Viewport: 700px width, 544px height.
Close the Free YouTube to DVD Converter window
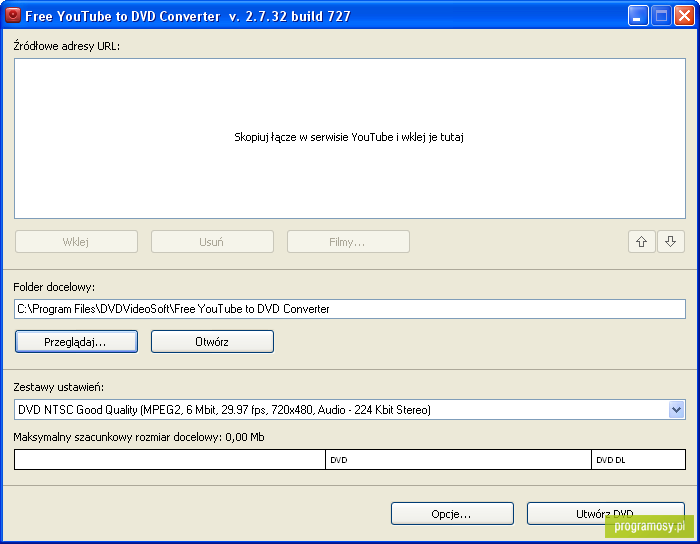click(x=684, y=16)
